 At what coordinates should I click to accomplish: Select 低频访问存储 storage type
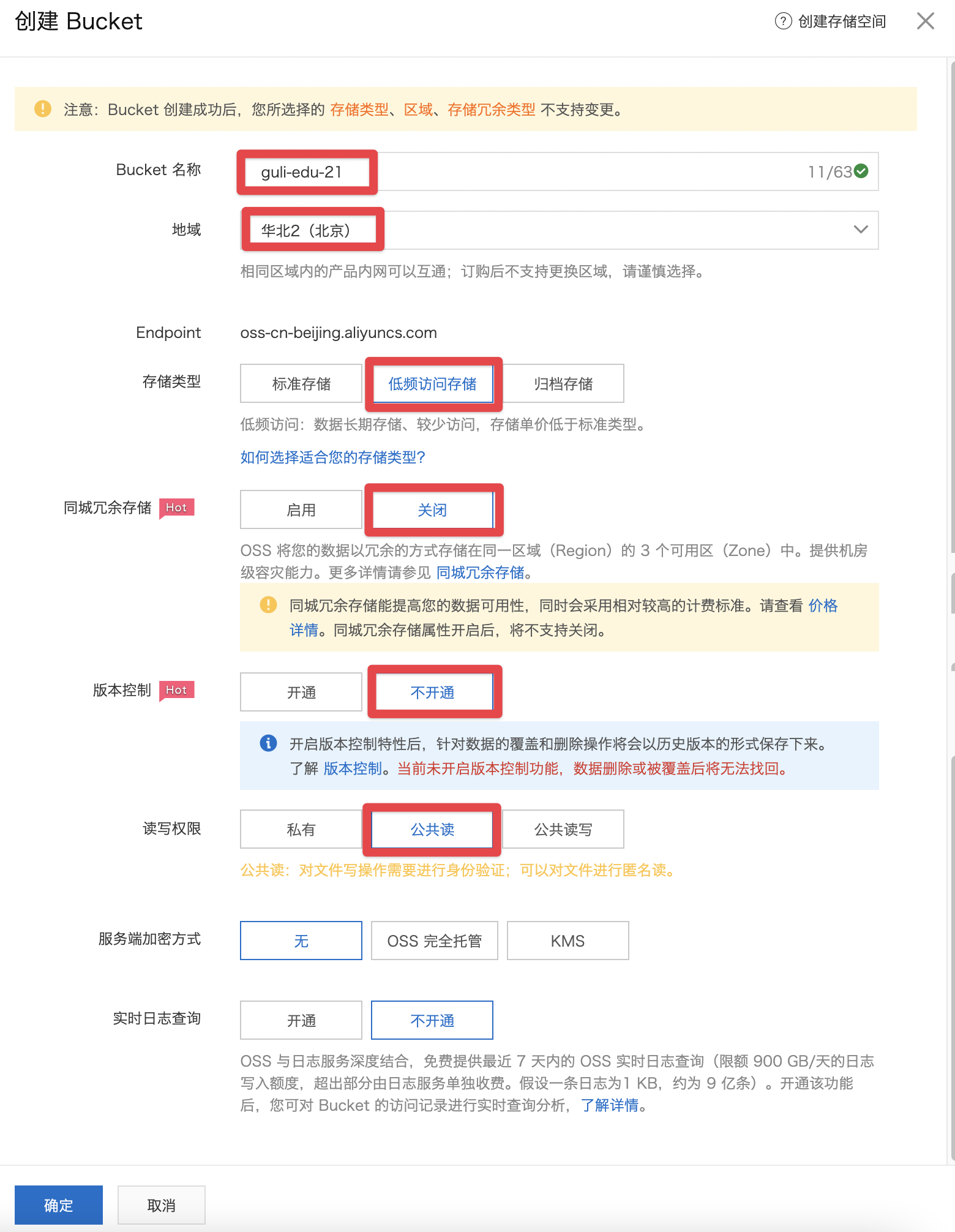click(x=432, y=384)
